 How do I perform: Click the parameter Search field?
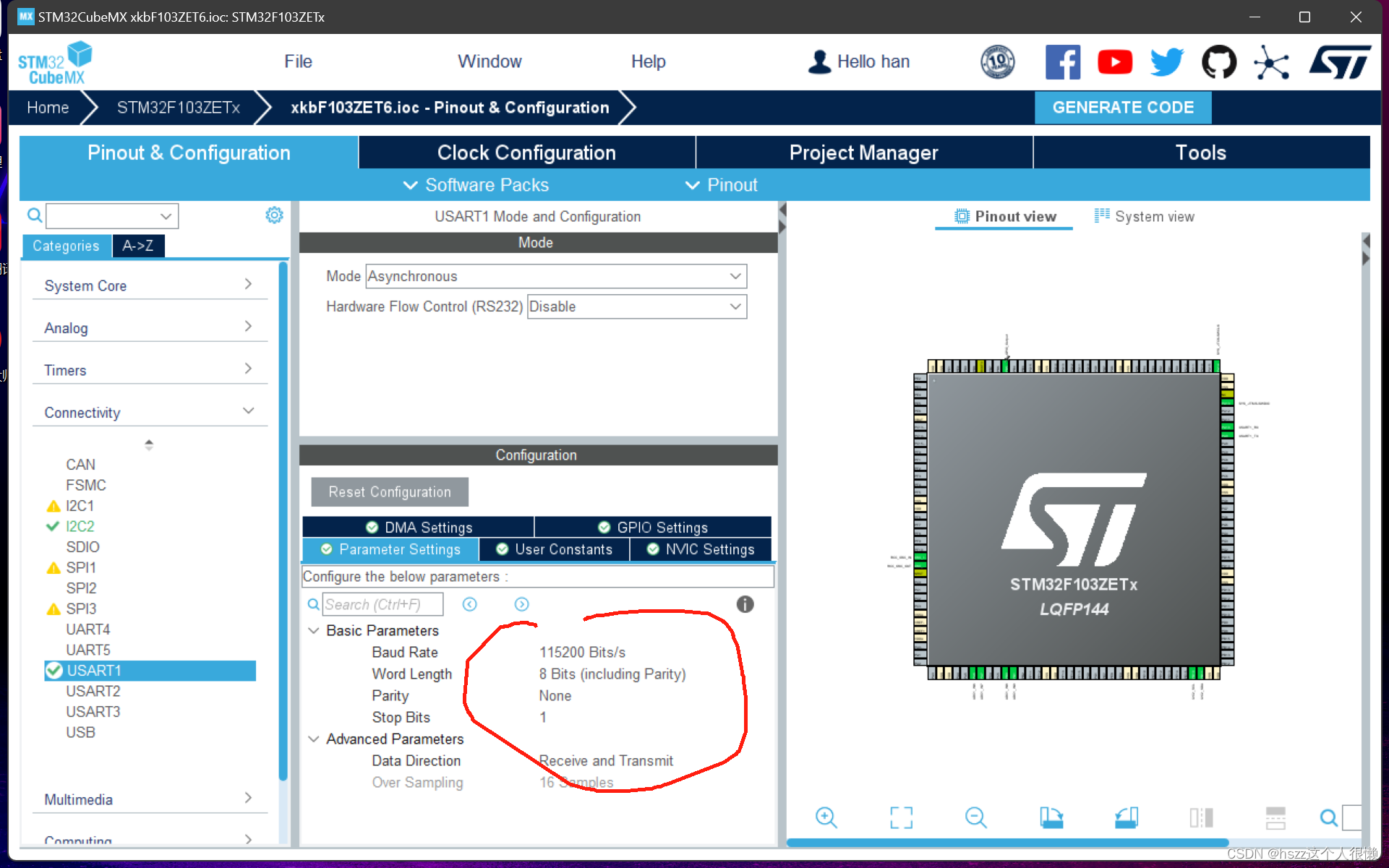click(382, 604)
